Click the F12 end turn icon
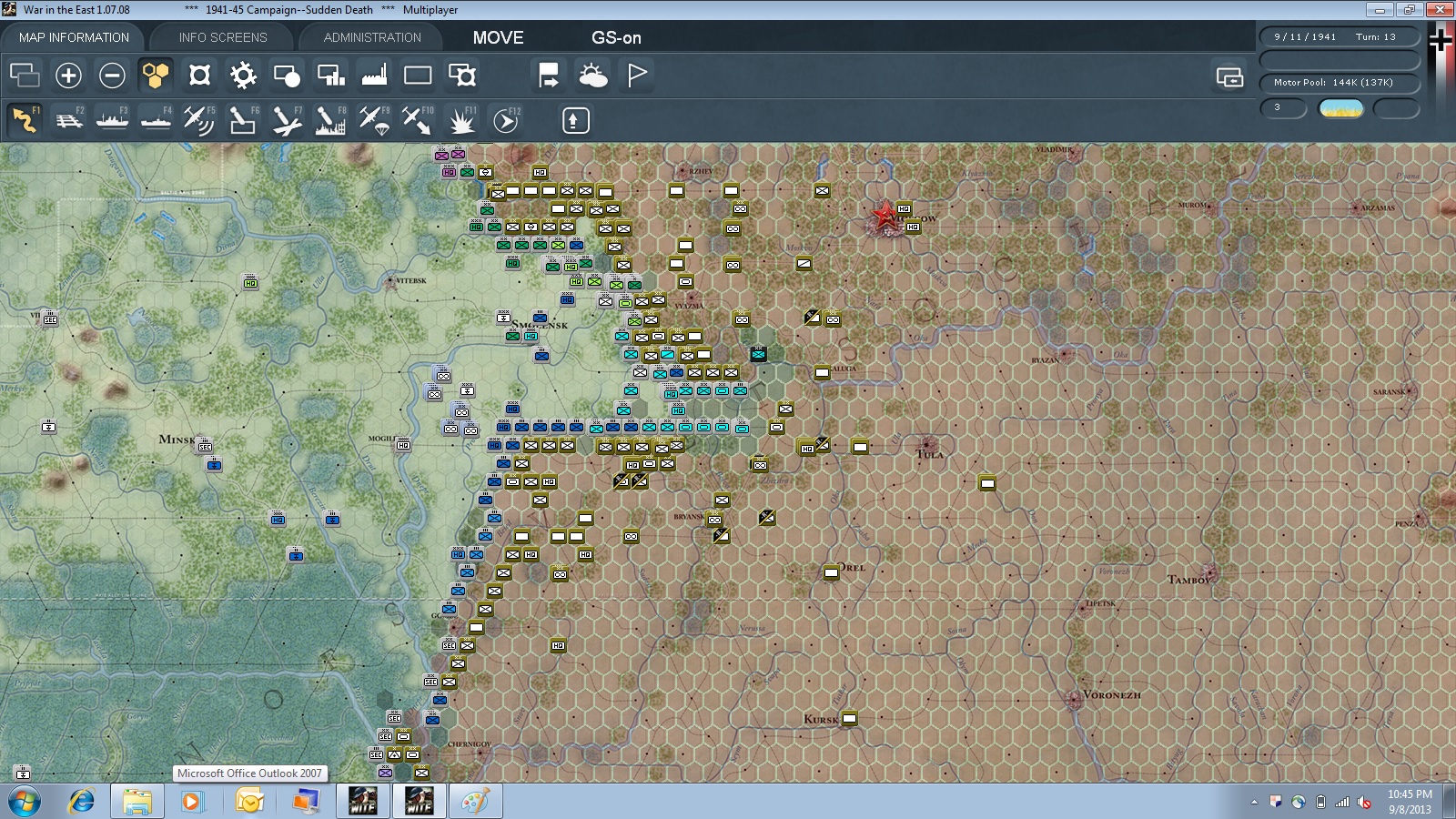Image resolution: width=1456 pixels, height=819 pixels. point(506,120)
